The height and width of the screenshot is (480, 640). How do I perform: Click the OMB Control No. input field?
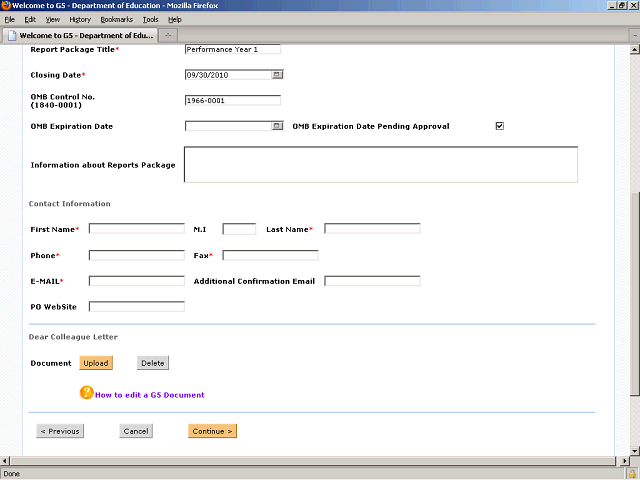[x=233, y=100]
